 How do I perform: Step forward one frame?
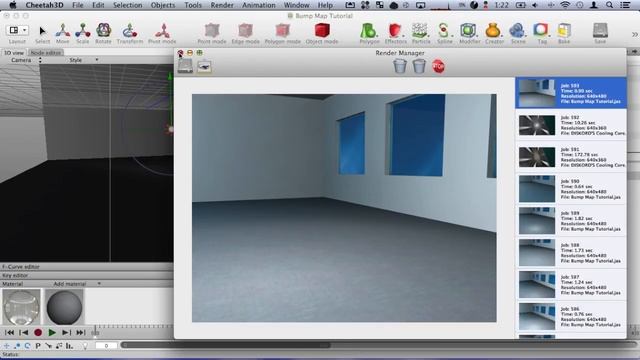tap(66, 333)
